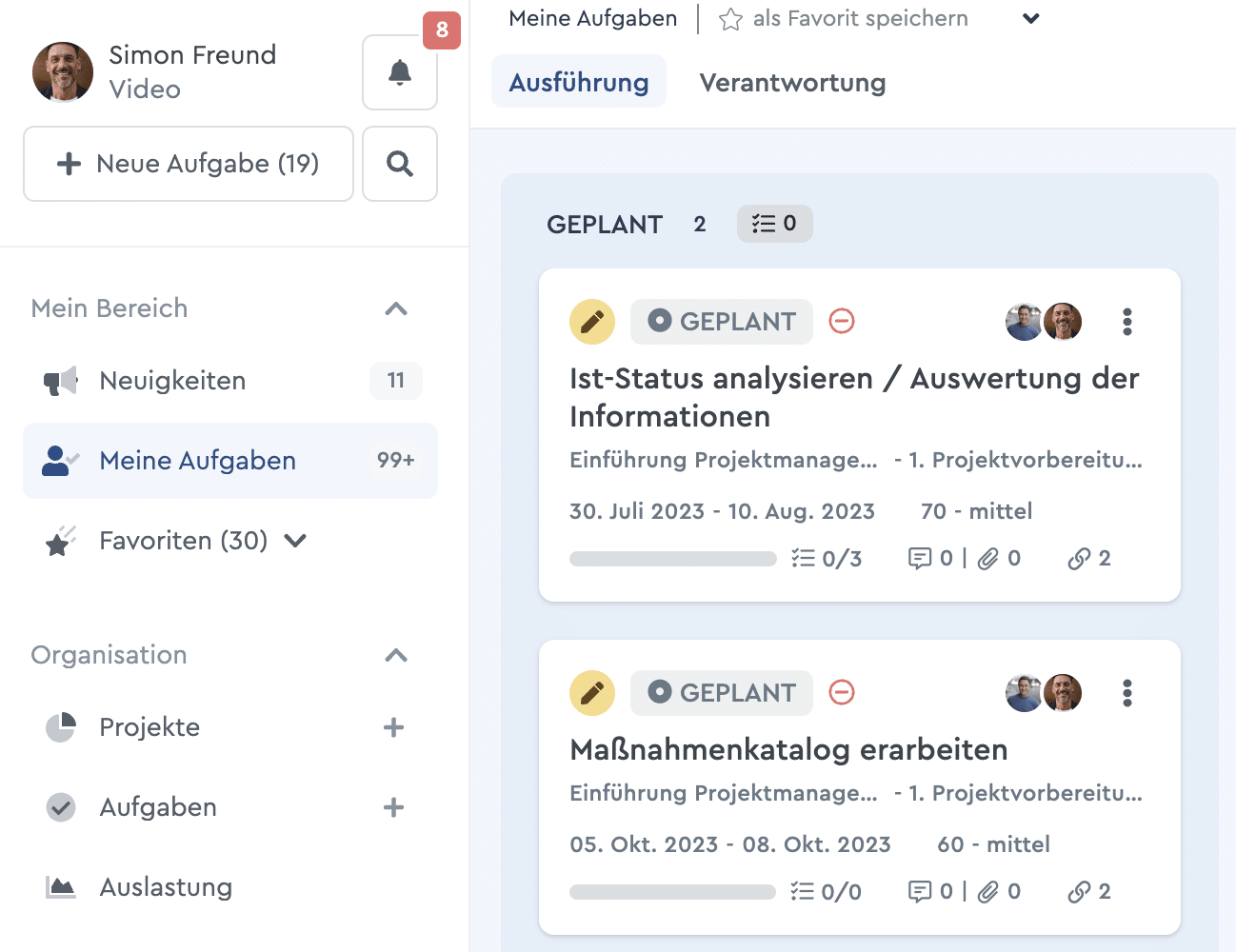
Task: Select Meine Aufgaben in the sidebar
Action: [x=230, y=461]
